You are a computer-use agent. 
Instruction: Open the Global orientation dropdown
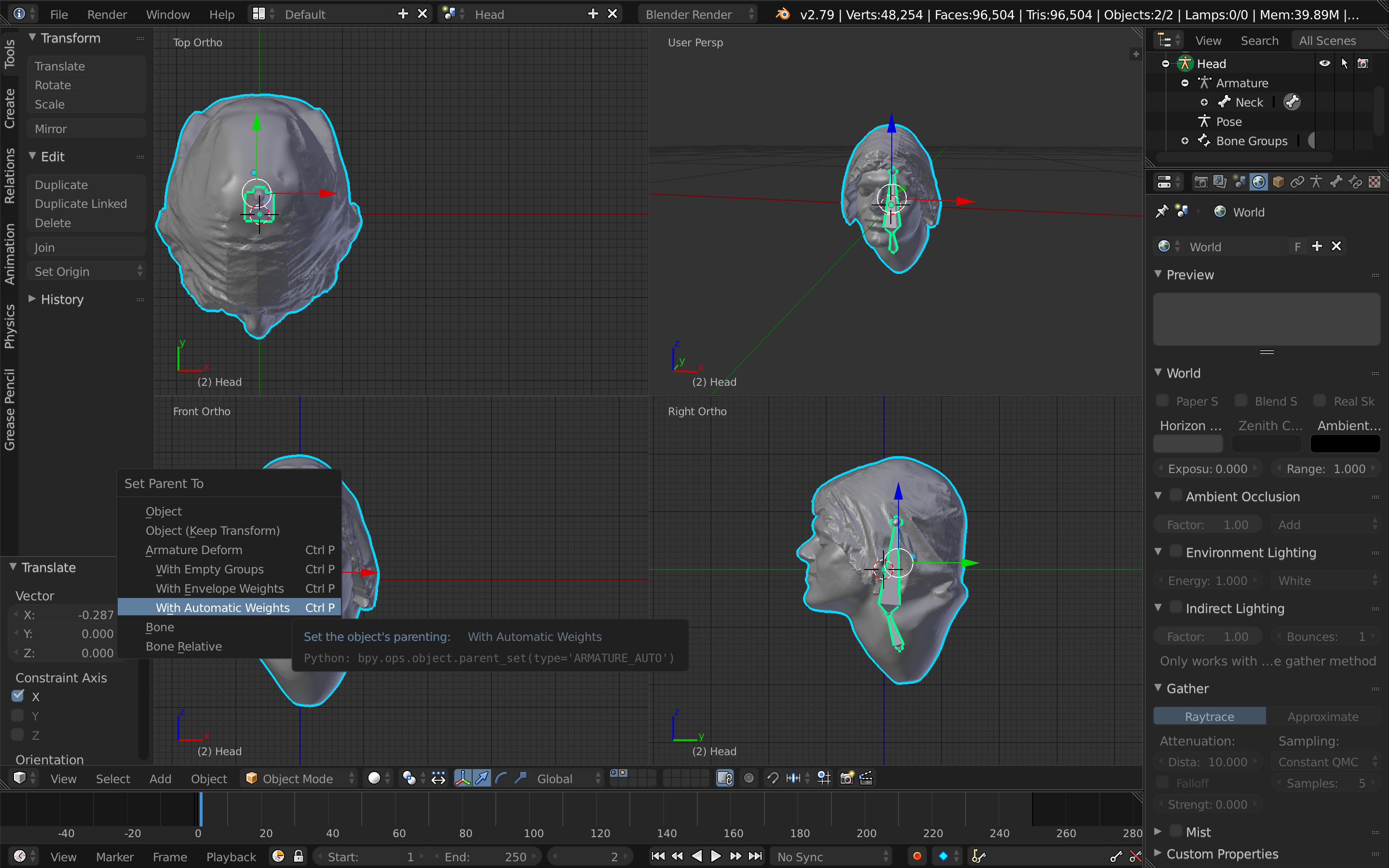(x=568, y=778)
